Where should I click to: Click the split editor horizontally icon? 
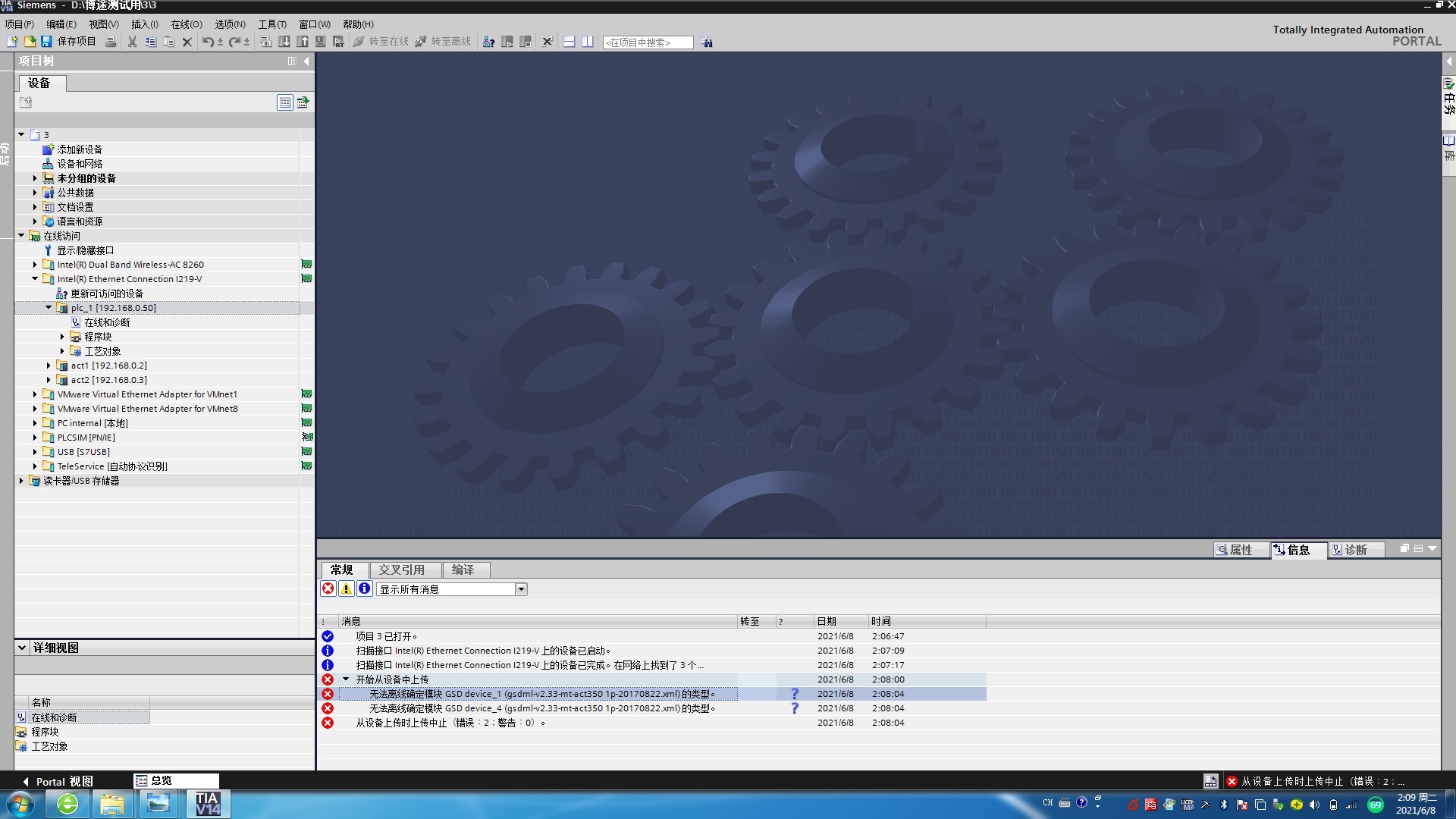pos(569,42)
